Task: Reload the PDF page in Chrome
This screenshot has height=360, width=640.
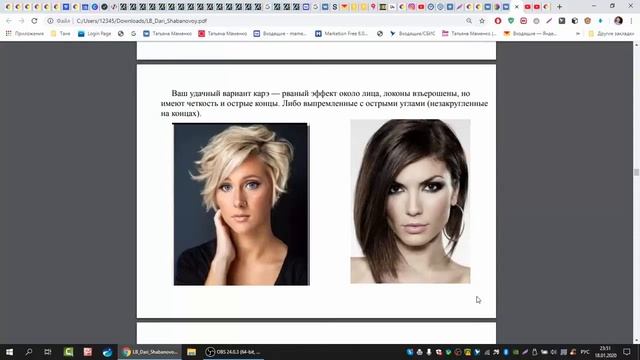Action: [34, 21]
